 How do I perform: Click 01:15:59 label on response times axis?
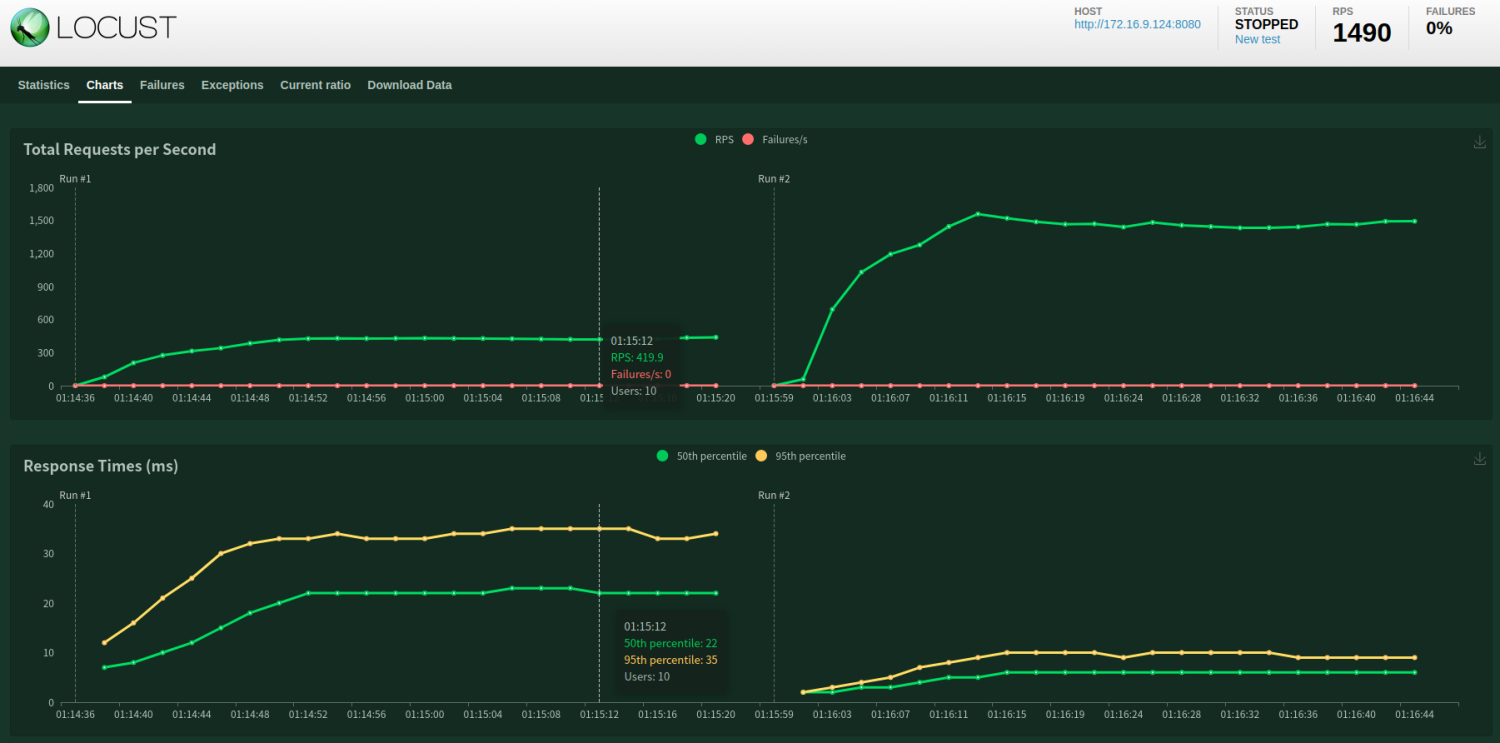click(774, 715)
